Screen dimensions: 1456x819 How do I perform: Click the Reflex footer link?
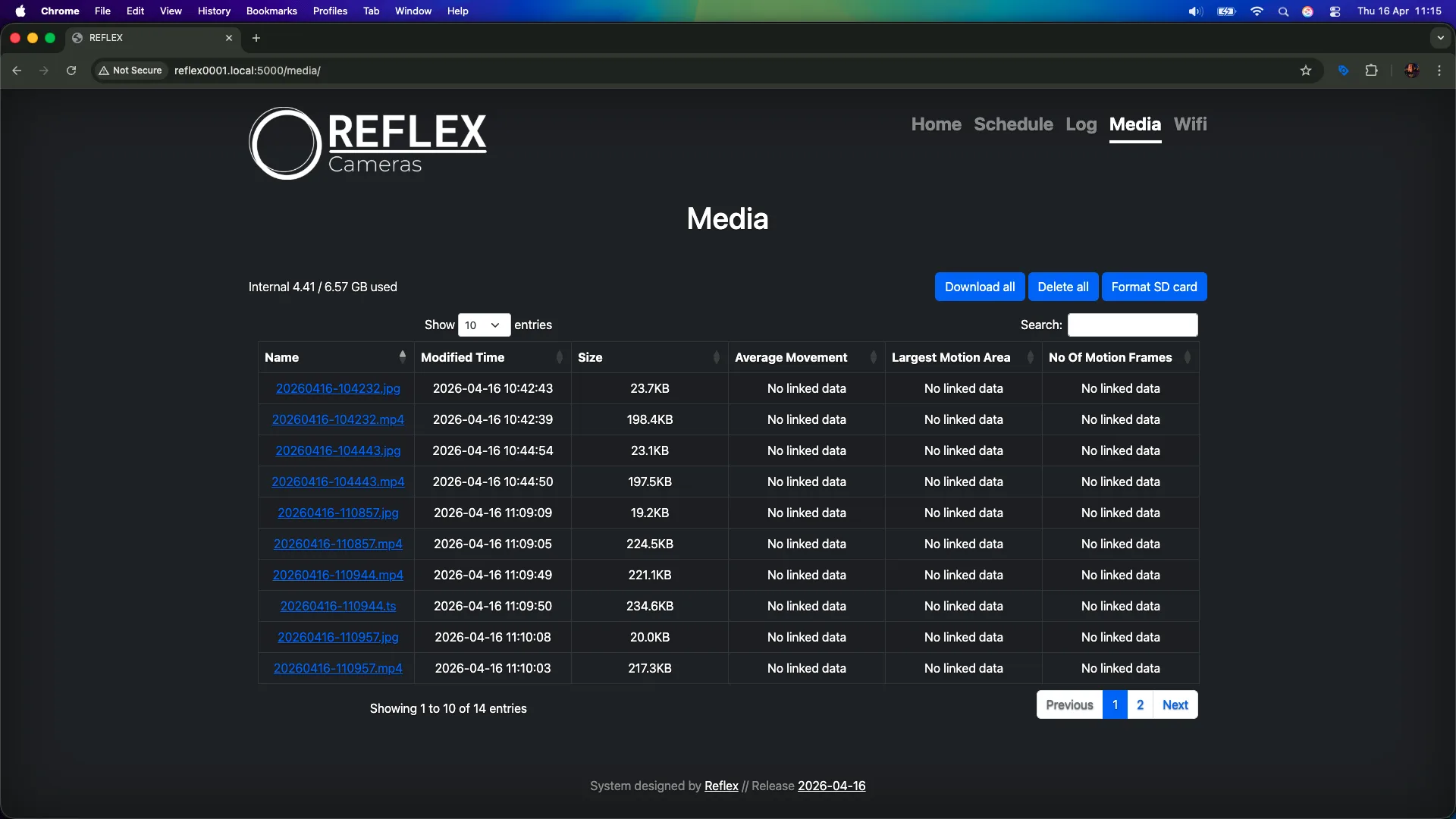click(x=721, y=786)
